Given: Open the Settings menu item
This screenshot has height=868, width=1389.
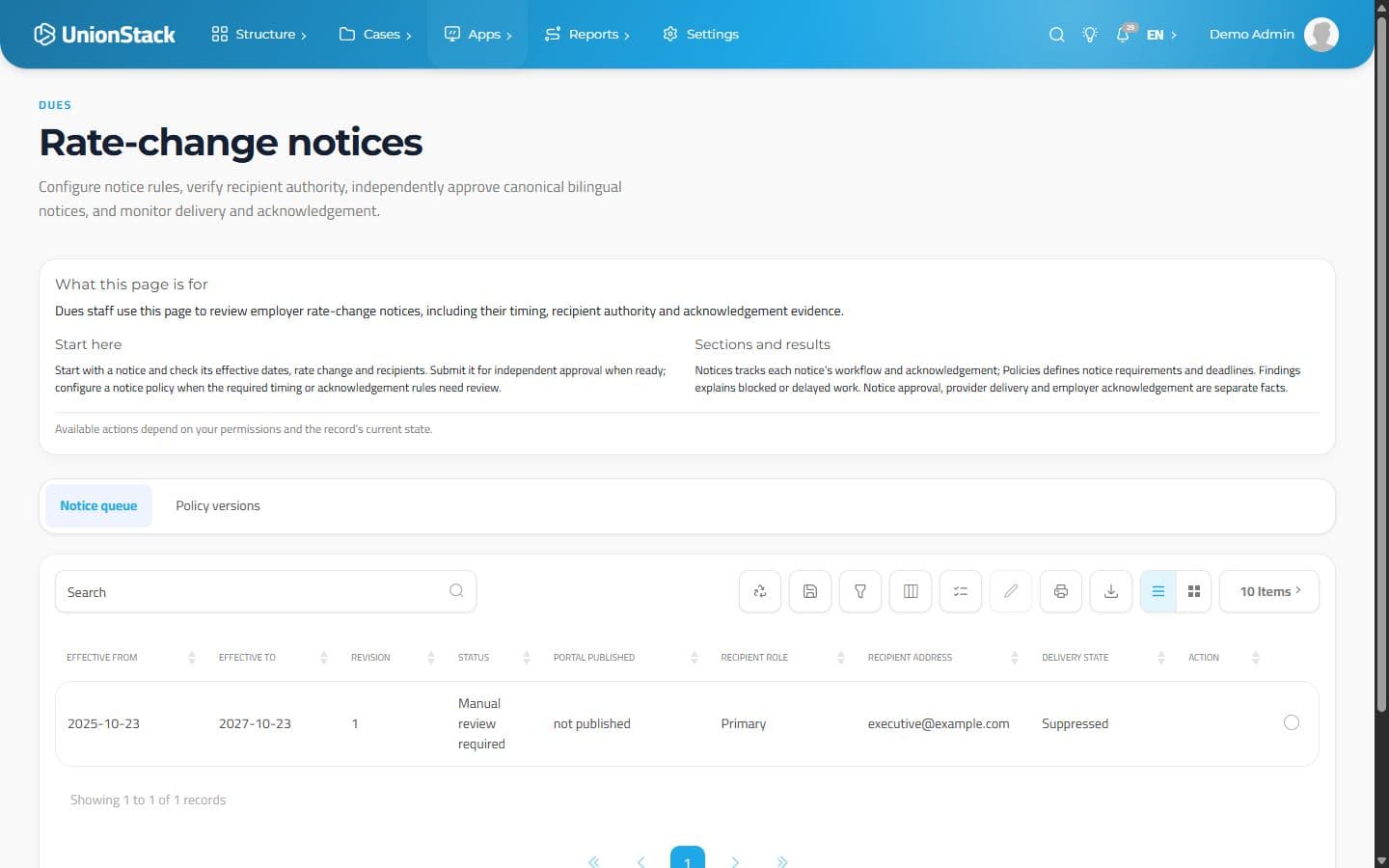Looking at the screenshot, I should pos(701,34).
